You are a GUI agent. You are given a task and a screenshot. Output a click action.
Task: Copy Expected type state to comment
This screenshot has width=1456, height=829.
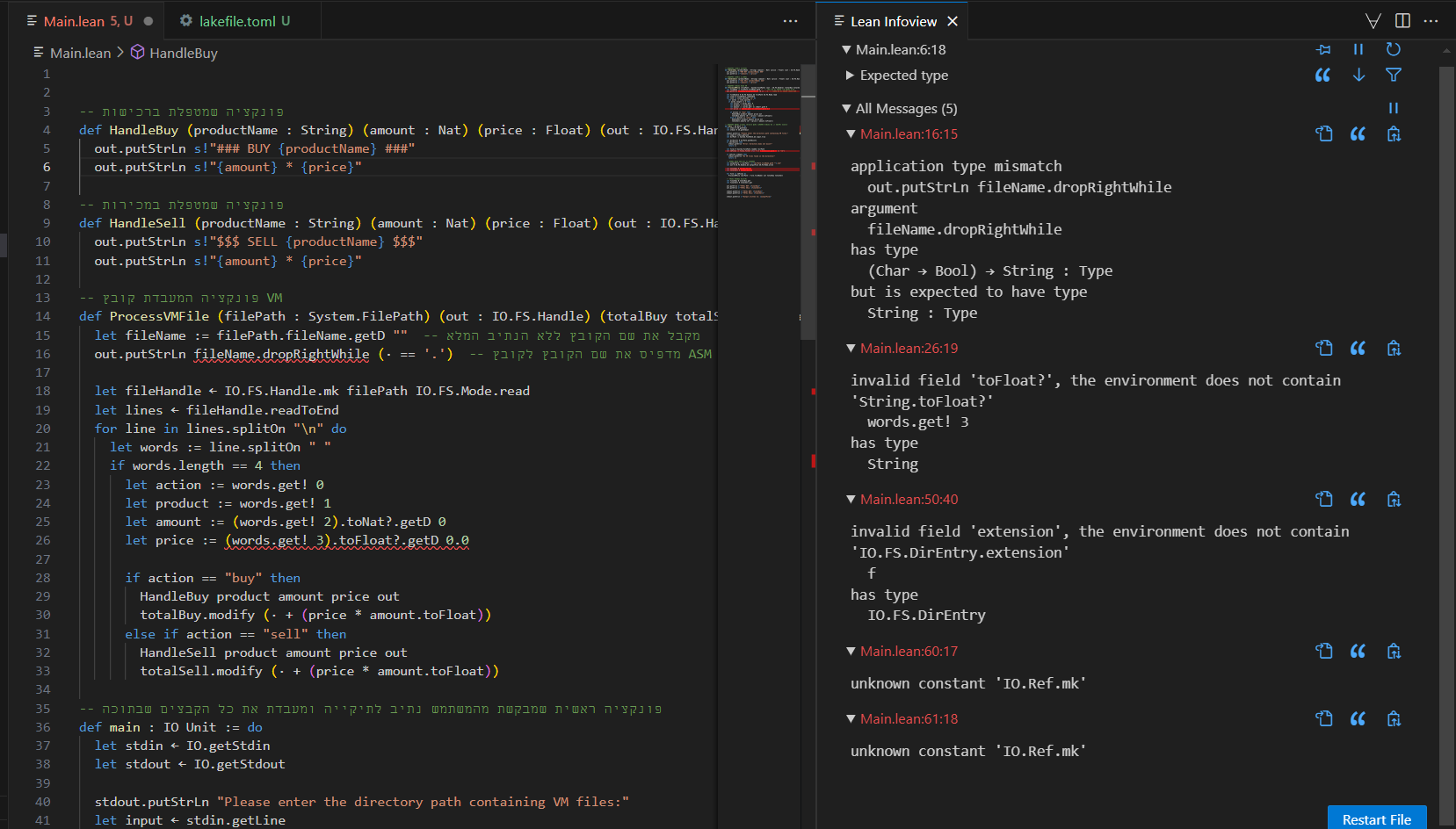click(x=1323, y=76)
